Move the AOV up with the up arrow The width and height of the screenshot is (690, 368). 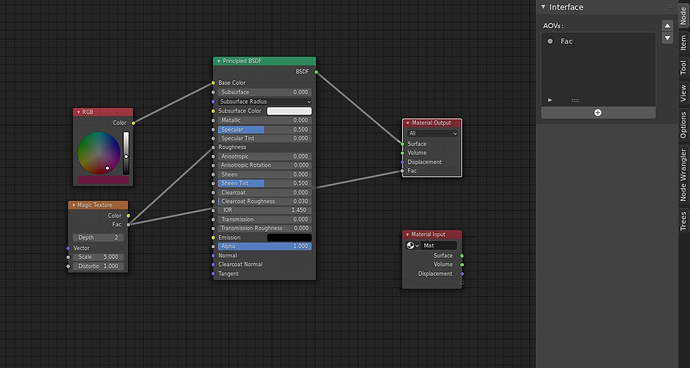(x=667, y=26)
